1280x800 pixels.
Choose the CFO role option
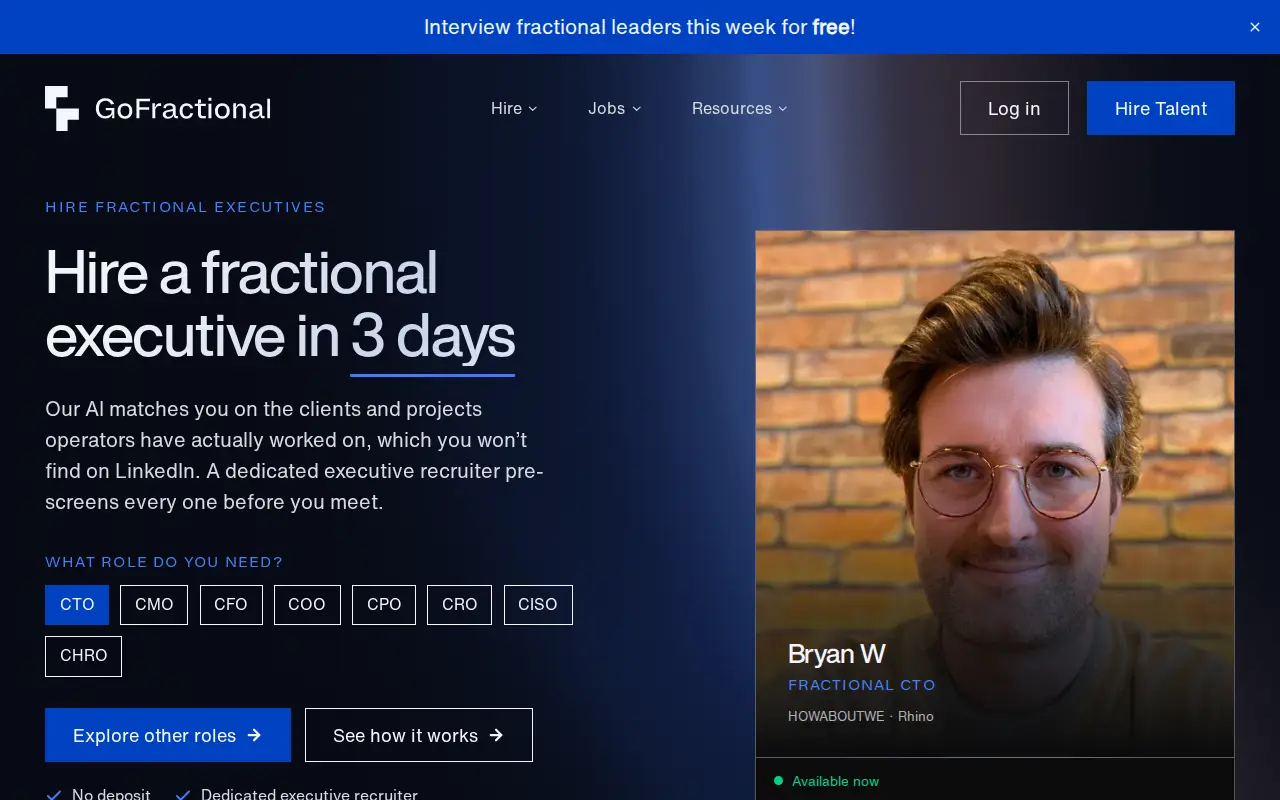click(231, 605)
